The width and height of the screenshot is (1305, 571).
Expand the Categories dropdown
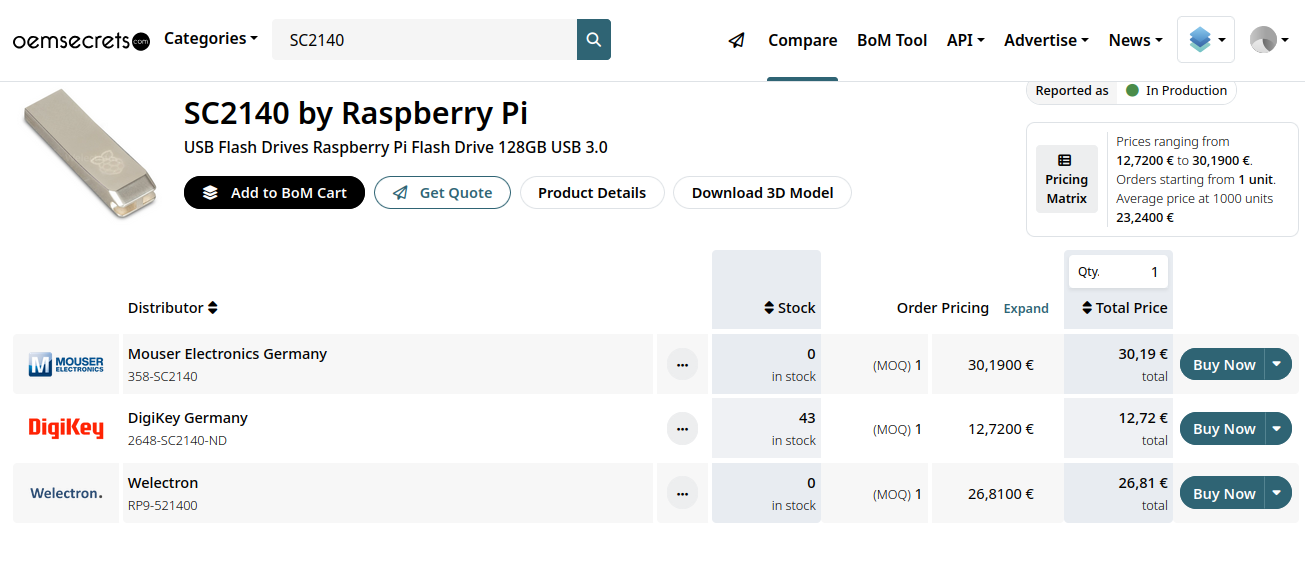click(x=211, y=39)
